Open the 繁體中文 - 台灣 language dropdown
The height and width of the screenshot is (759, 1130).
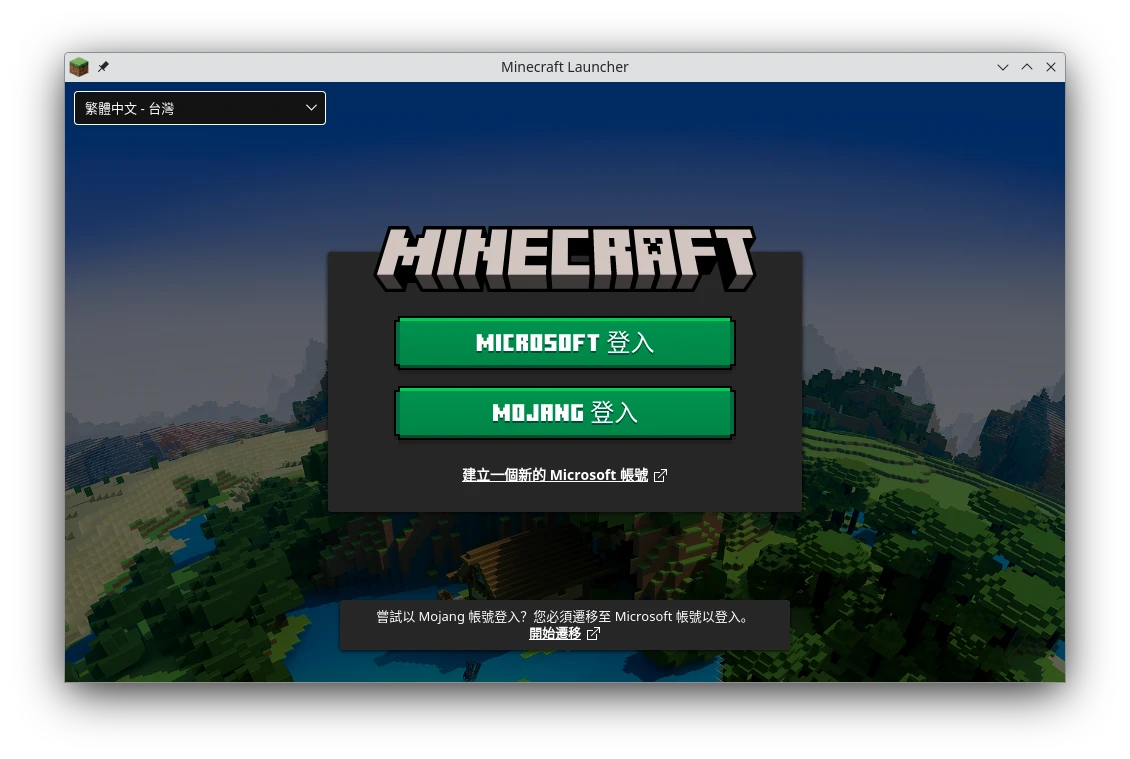tap(200, 108)
